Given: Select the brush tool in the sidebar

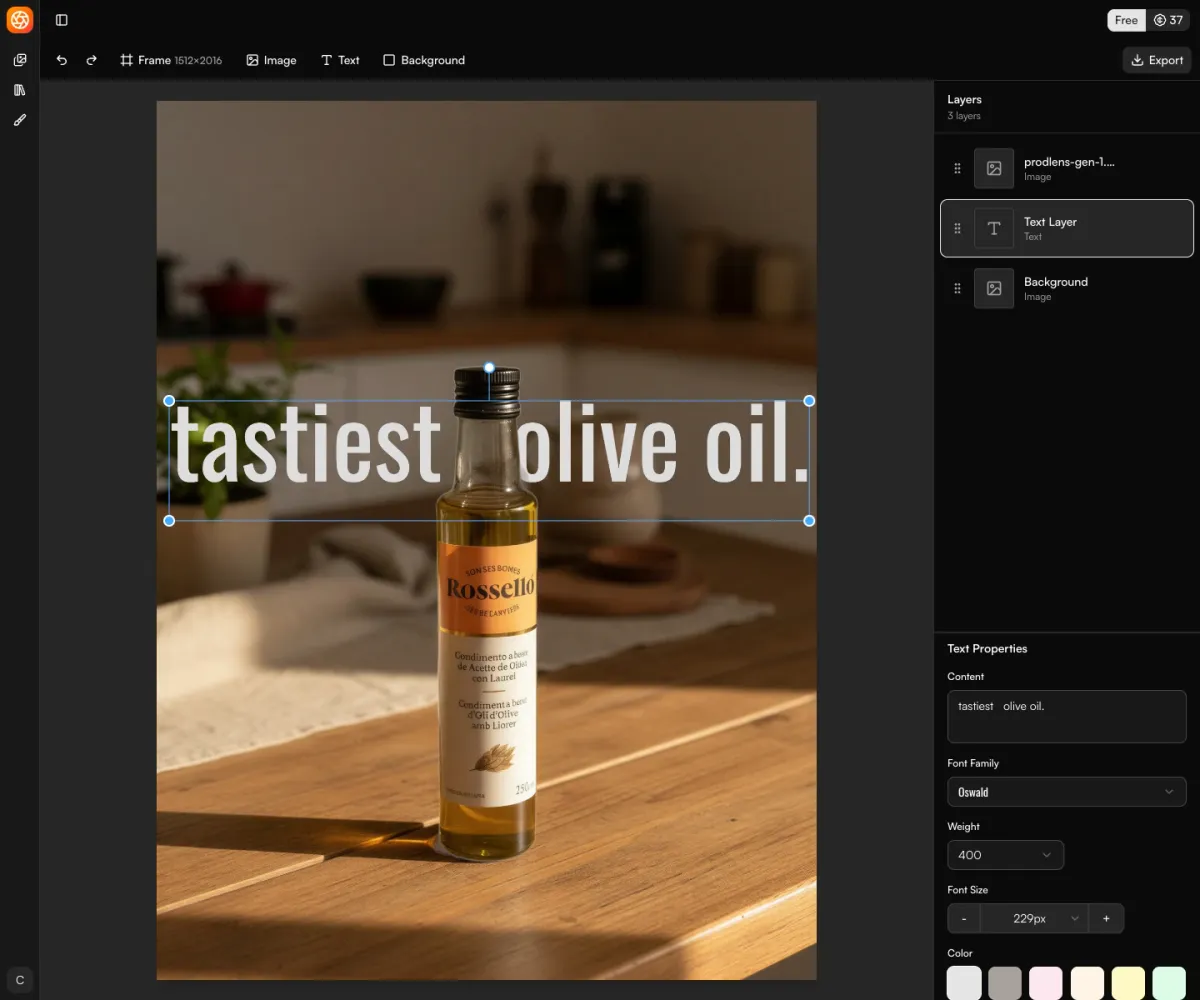Looking at the screenshot, I should 19,119.
